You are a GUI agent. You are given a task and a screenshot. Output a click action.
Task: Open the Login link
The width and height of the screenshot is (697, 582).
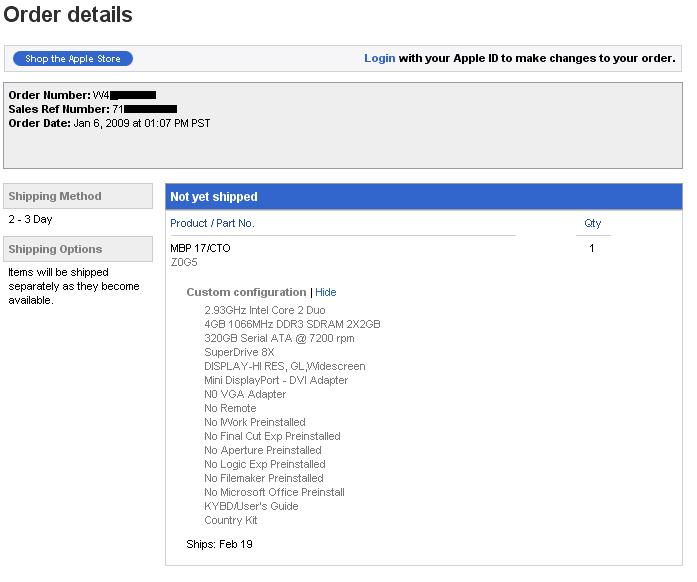coord(379,58)
